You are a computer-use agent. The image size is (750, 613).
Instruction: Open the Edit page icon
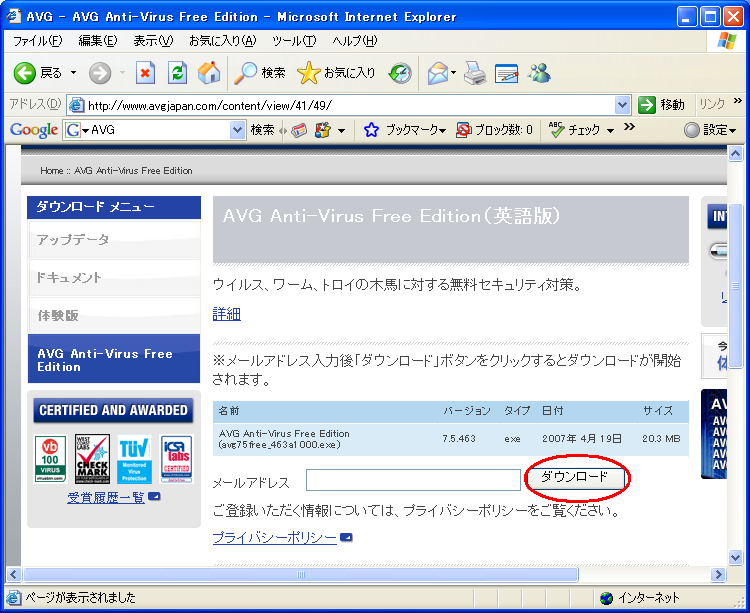point(507,73)
